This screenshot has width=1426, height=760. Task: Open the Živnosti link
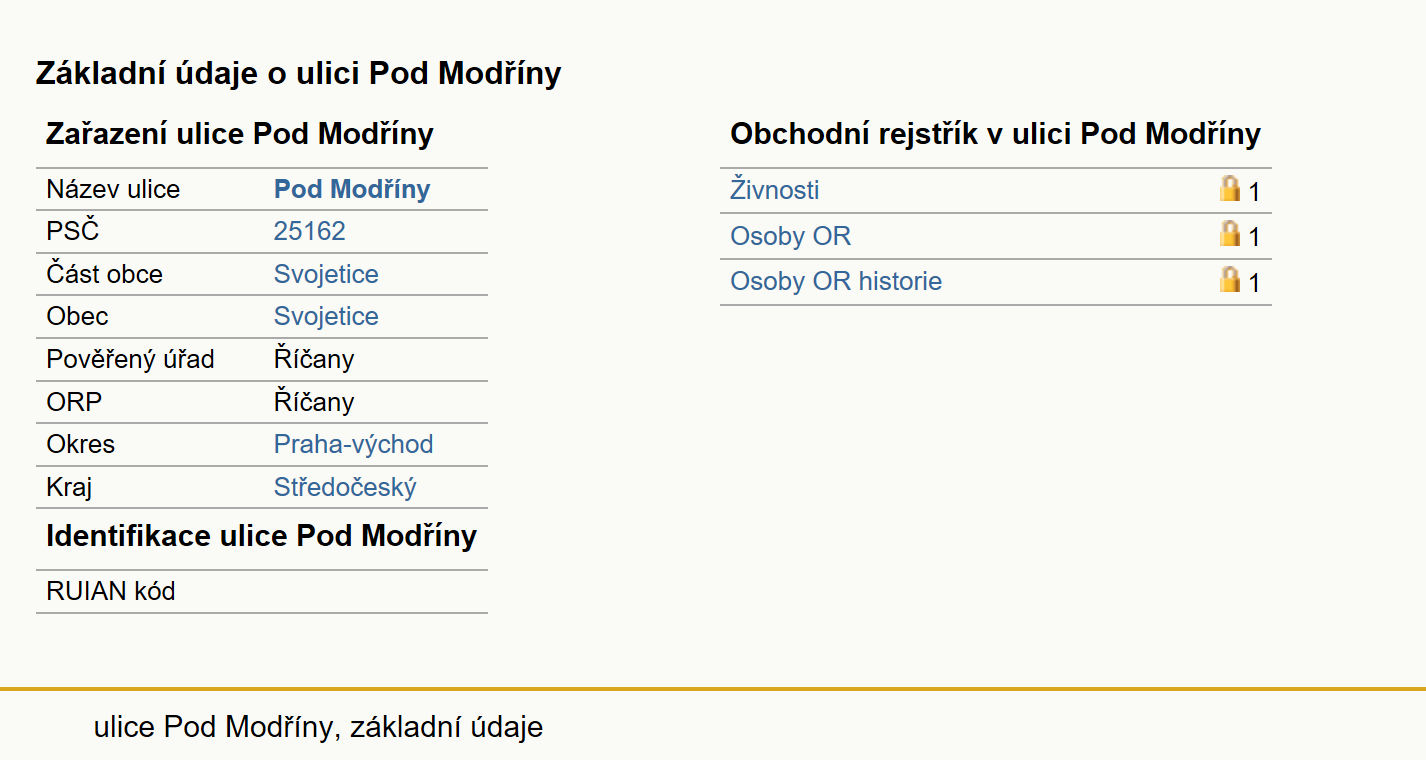pos(775,190)
